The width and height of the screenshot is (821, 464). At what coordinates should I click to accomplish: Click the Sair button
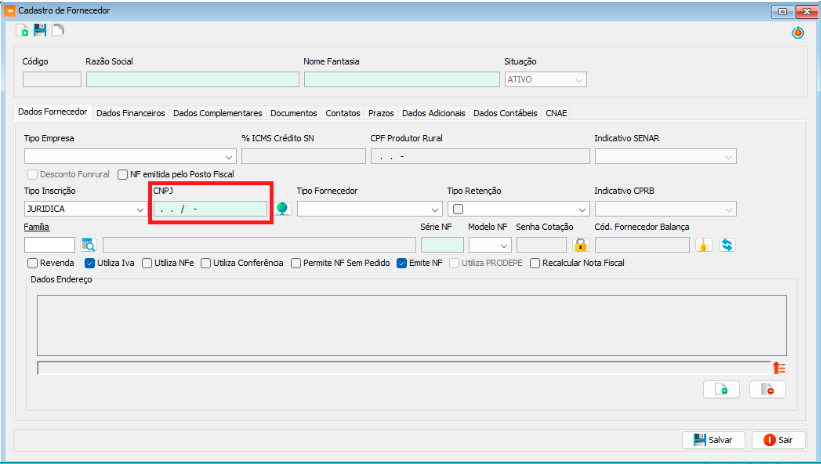point(778,440)
